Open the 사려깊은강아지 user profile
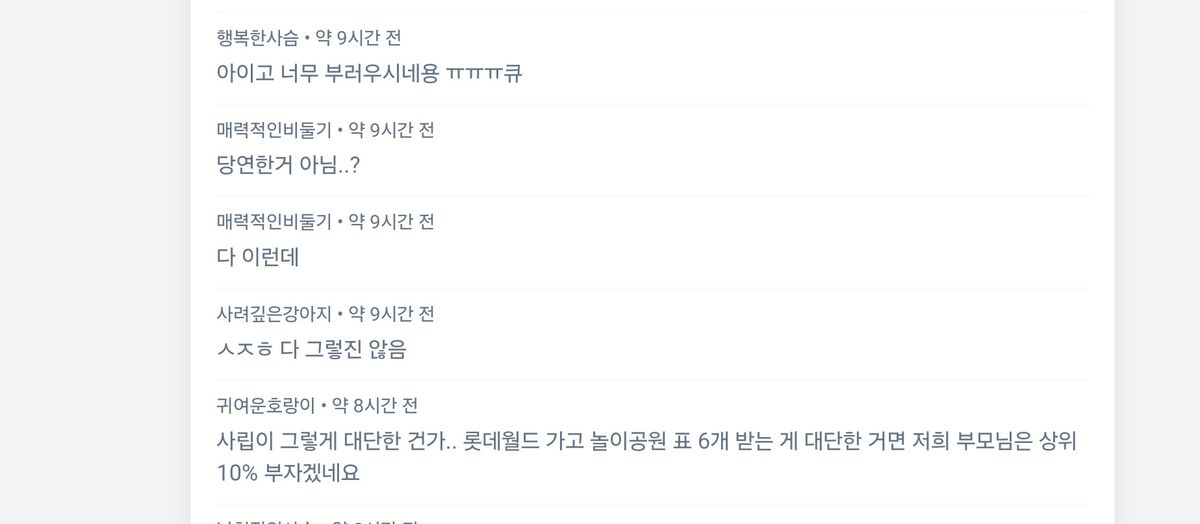 [x=273, y=314]
